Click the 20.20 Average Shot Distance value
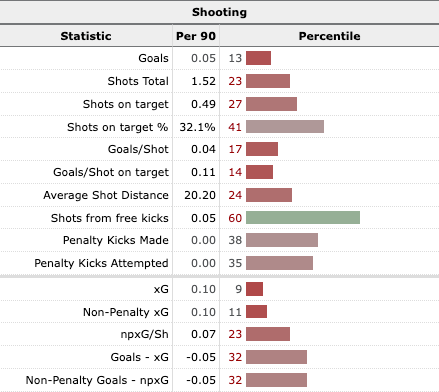Viewport: 439px width, 392px height. coord(200,195)
